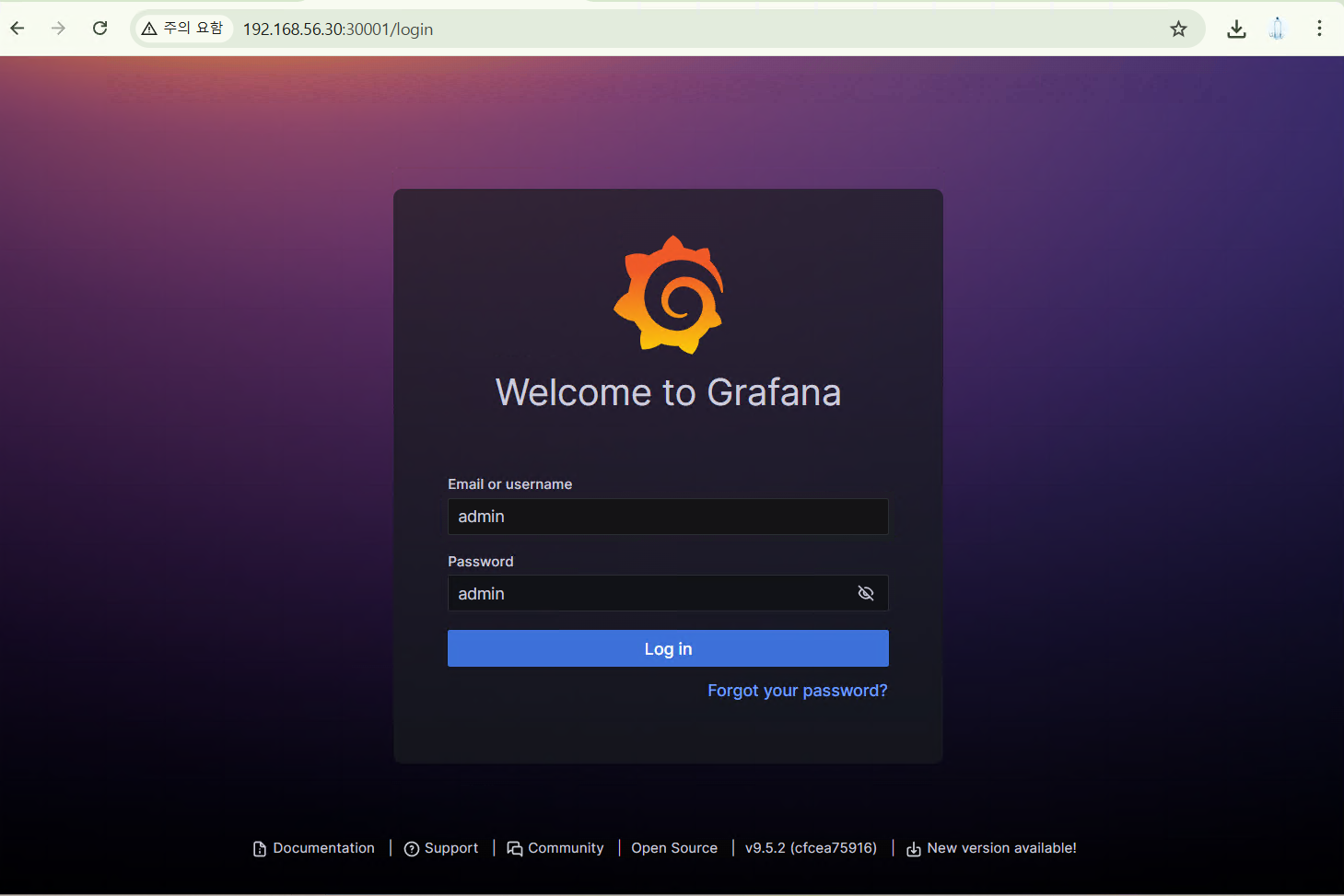The width and height of the screenshot is (1344, 896).
Task: Open the not-secure site warning badge
Action: click(x=182, y=29)
